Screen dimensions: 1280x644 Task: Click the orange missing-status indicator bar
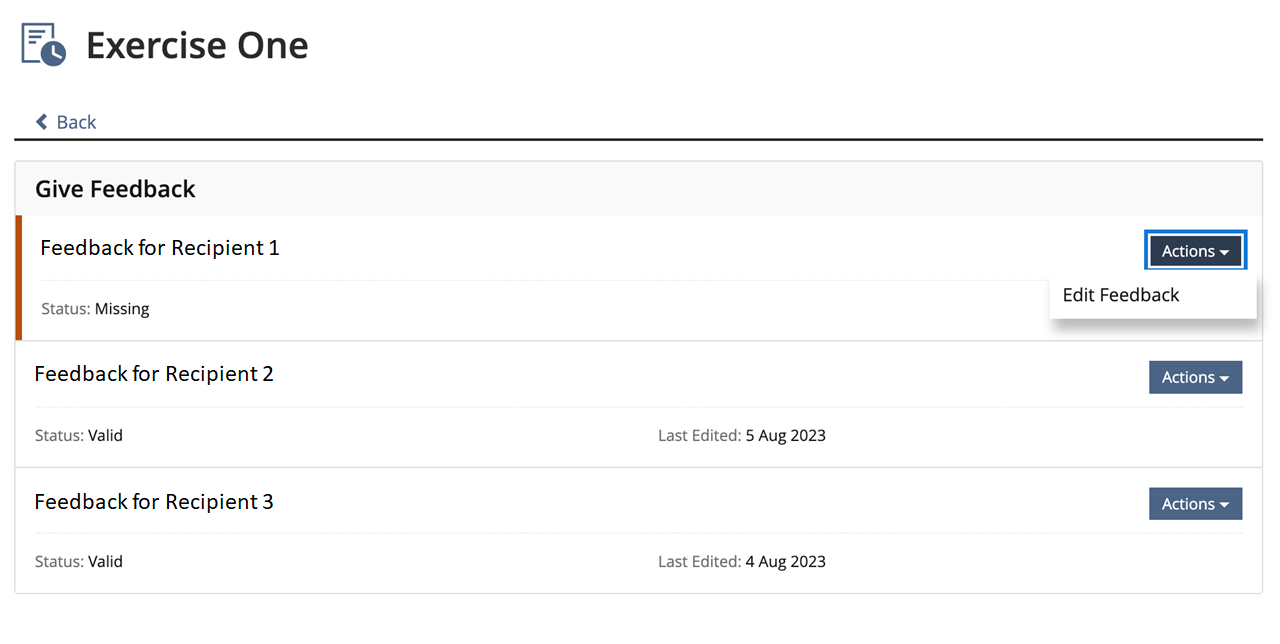click(x=19, y=277)
